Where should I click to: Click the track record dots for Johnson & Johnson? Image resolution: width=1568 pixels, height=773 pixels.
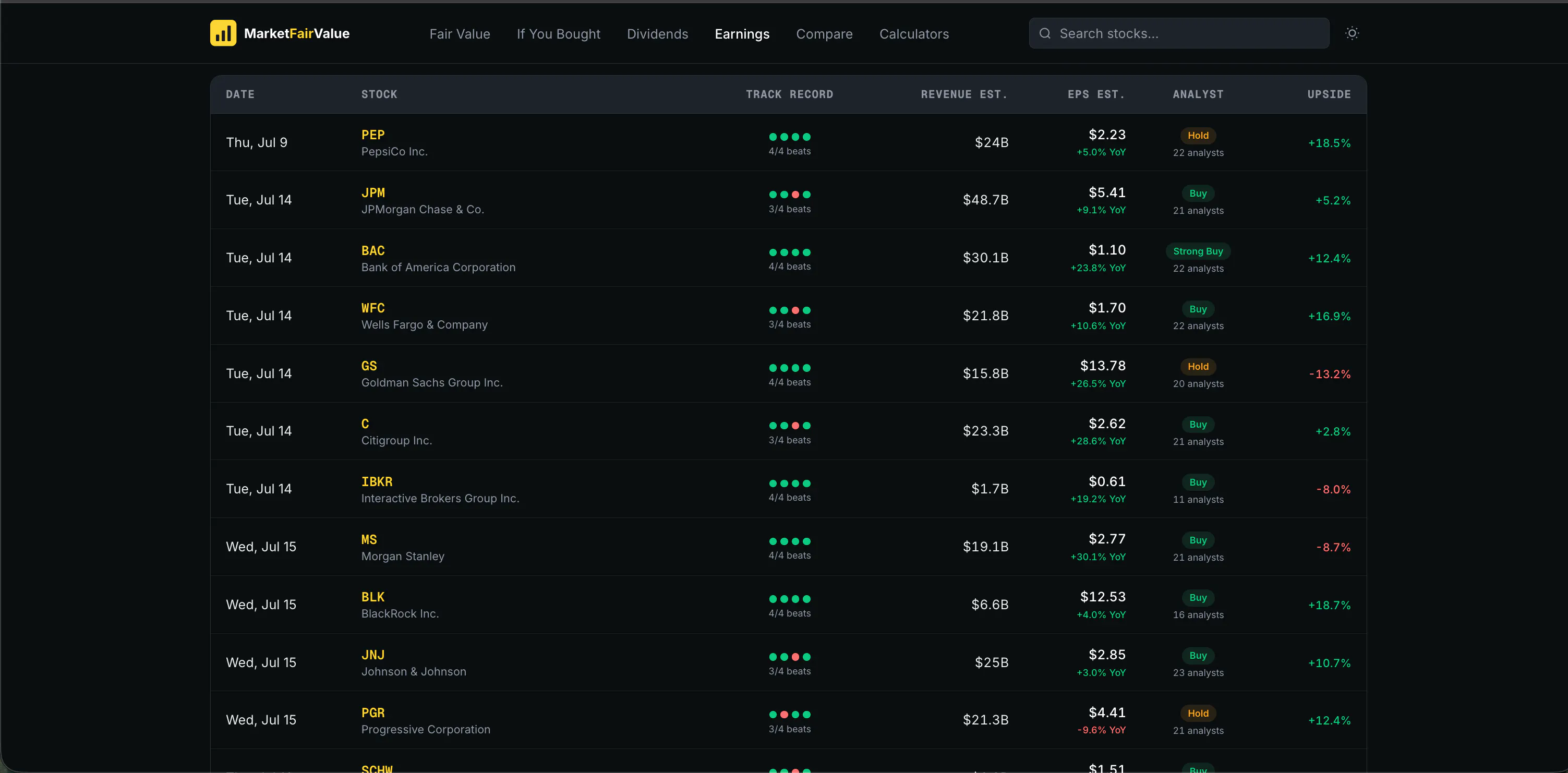[790, 657]
